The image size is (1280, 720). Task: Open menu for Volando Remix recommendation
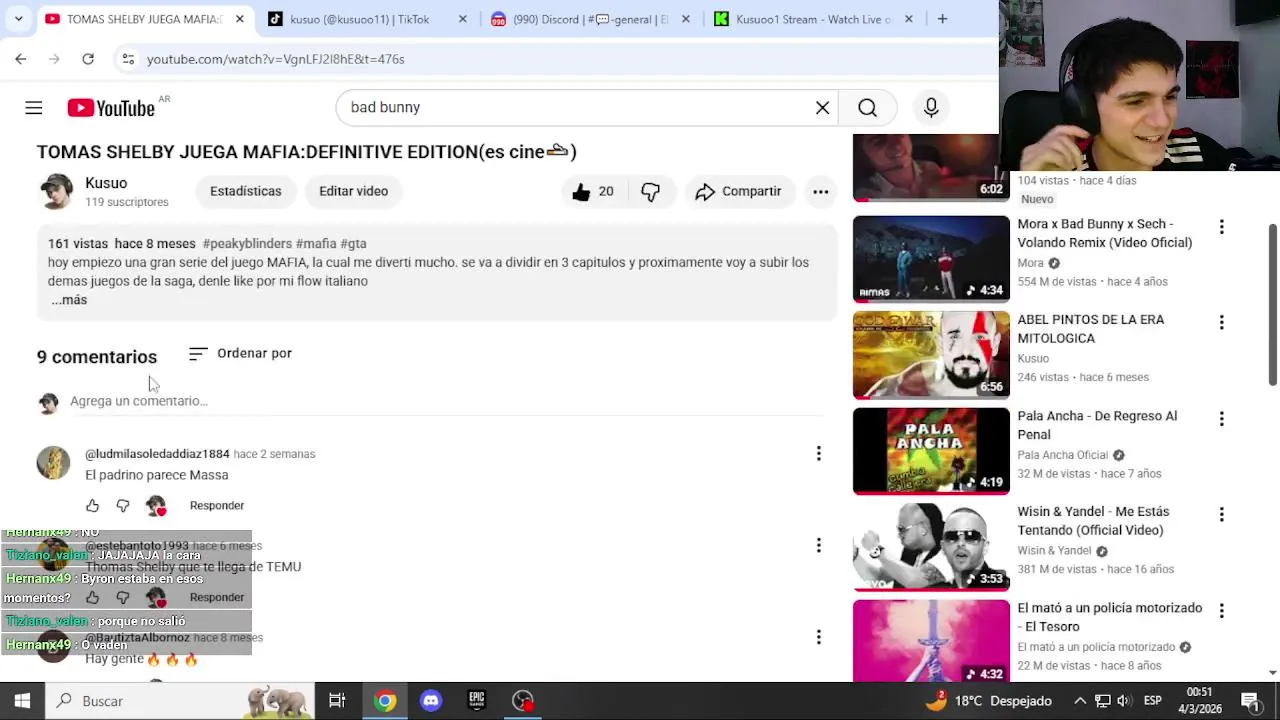tap(1221, 228)
